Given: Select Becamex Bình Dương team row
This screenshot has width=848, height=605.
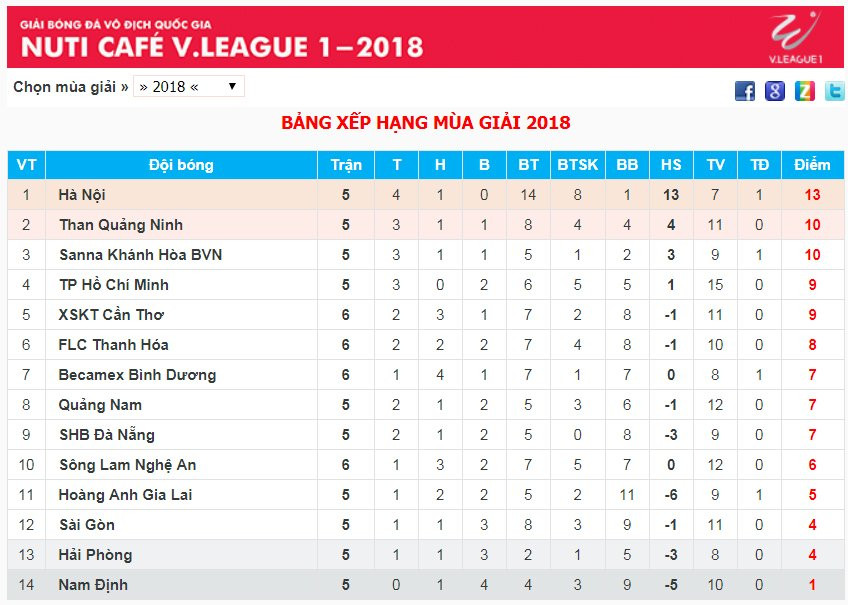Looking at the screenshot, I should click(137, 375).
